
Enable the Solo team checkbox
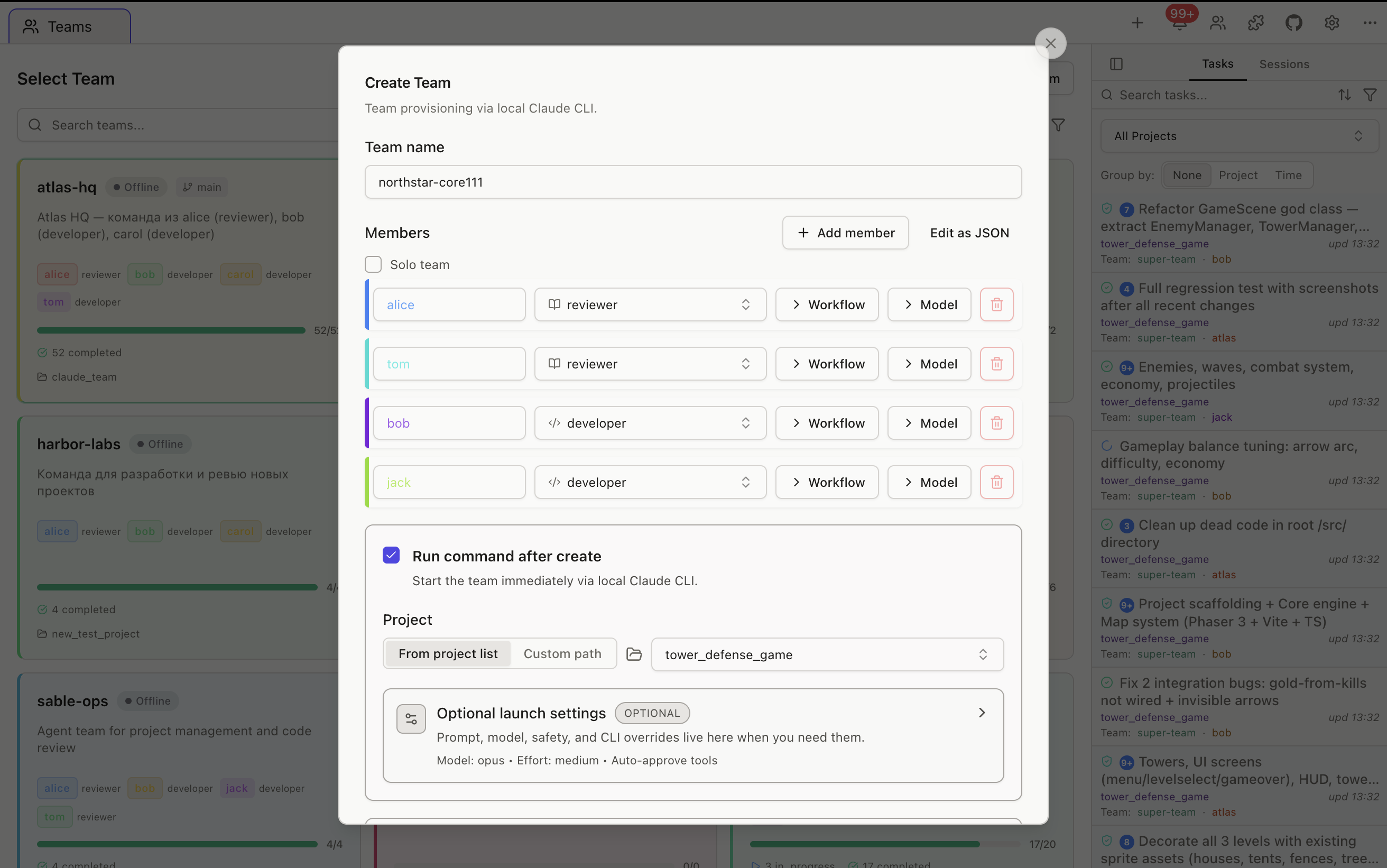(x=373, y=264)
